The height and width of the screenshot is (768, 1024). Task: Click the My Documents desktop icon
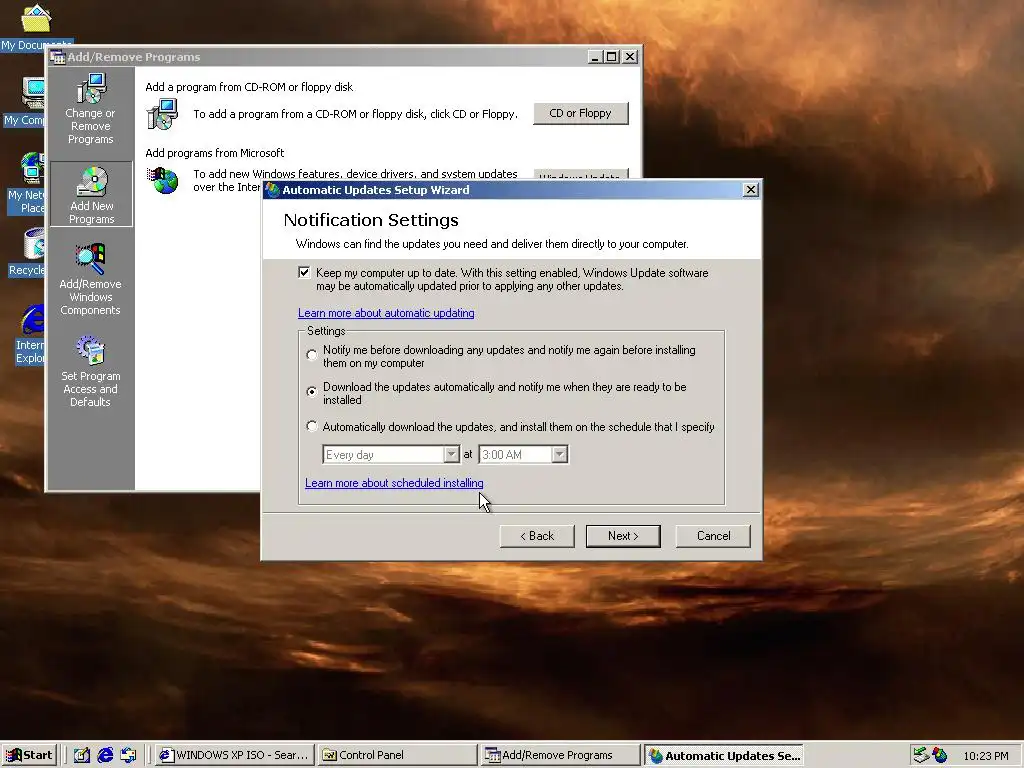(x=36, y=18)
